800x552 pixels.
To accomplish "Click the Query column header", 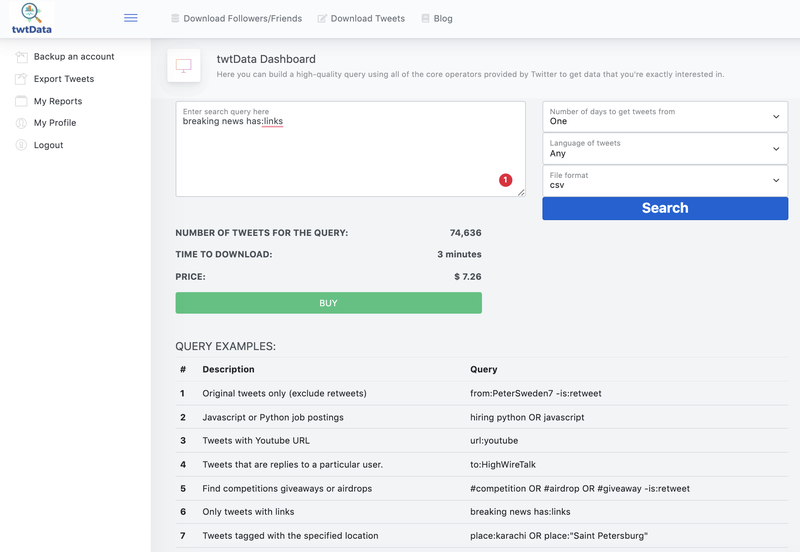I will click(484, 369).
